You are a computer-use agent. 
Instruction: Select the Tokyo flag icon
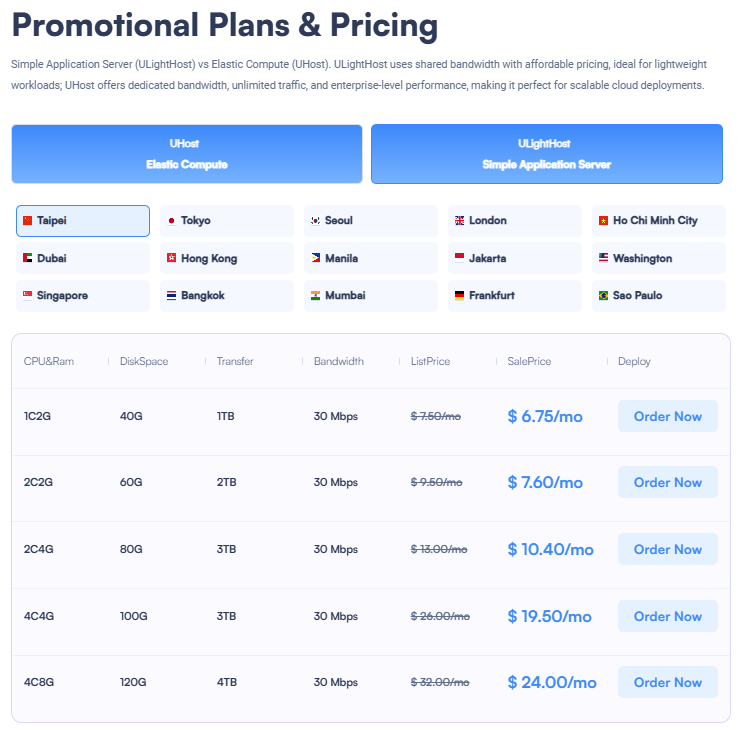[x=171, y=221]
